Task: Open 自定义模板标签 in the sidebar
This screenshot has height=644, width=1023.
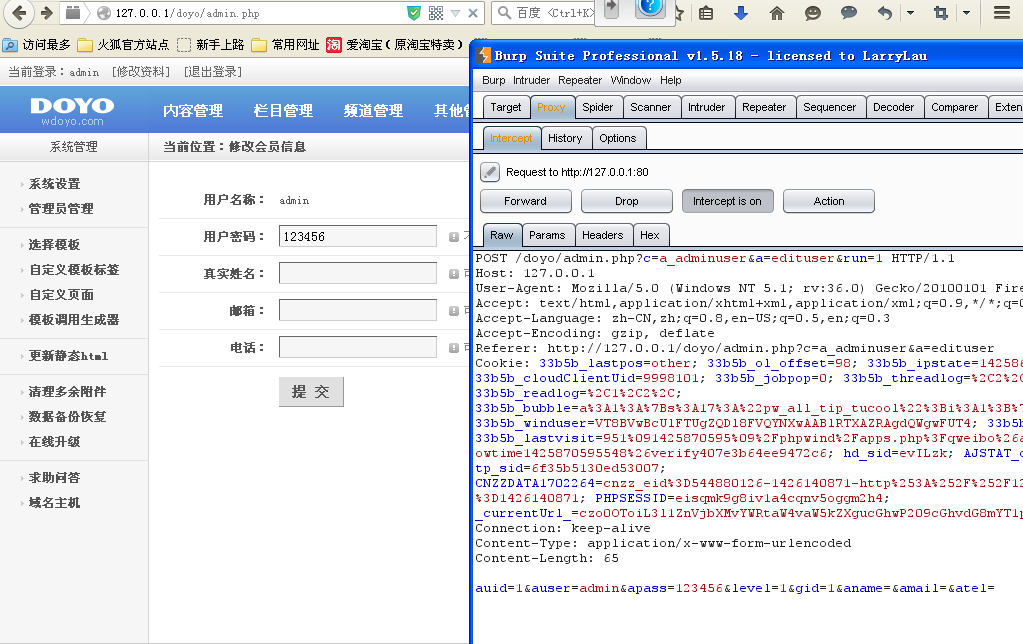Action: [74, 269]
